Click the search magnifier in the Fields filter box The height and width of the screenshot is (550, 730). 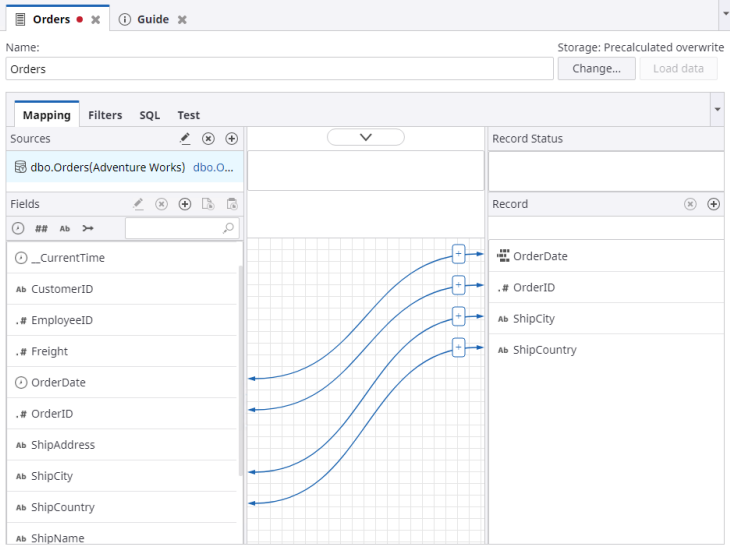click(229, 229)
